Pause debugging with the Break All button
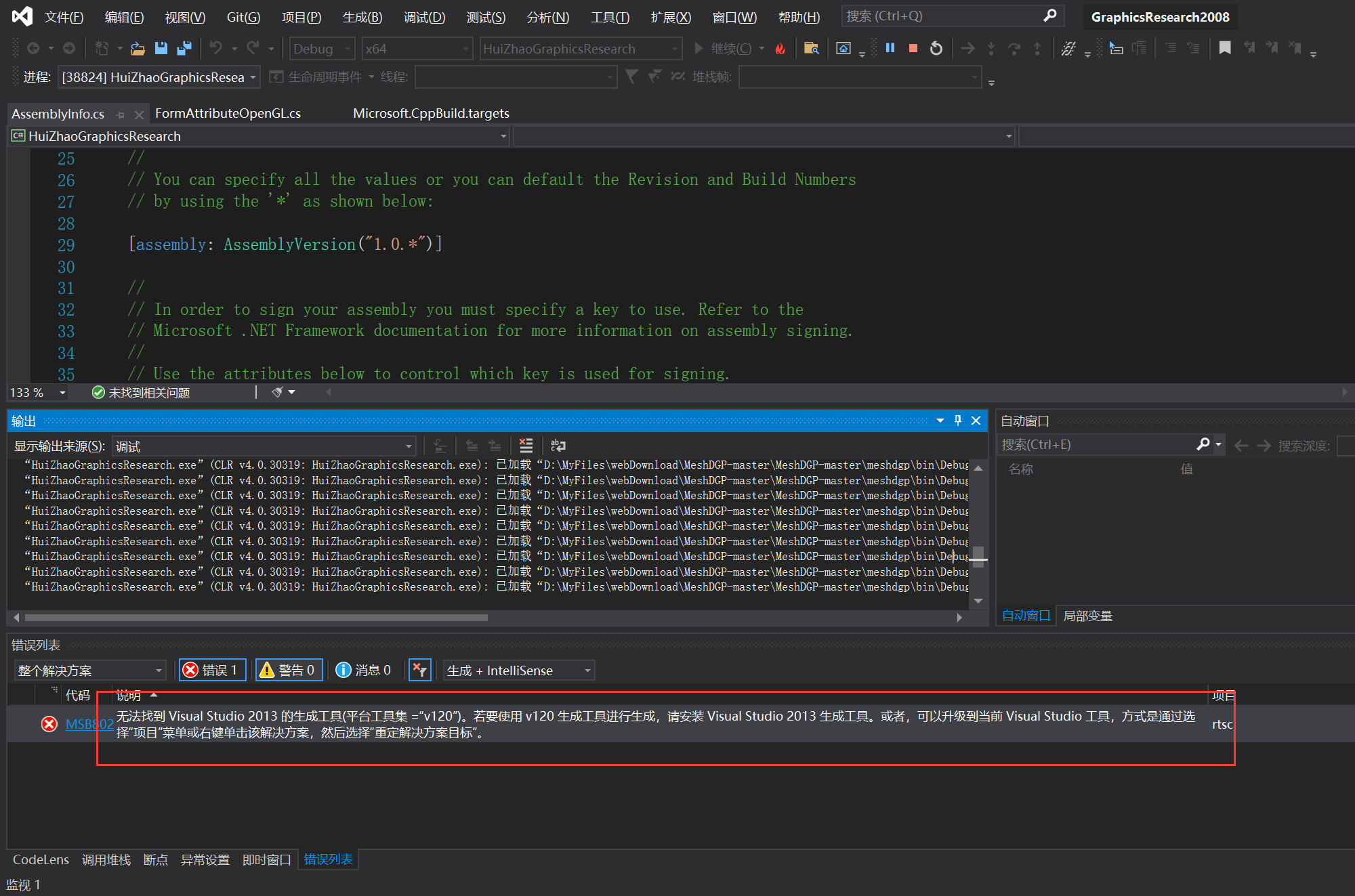Image resolution: width=1355 pixels, height=896 pixels. pyautogui.click(x=890, y=48)
